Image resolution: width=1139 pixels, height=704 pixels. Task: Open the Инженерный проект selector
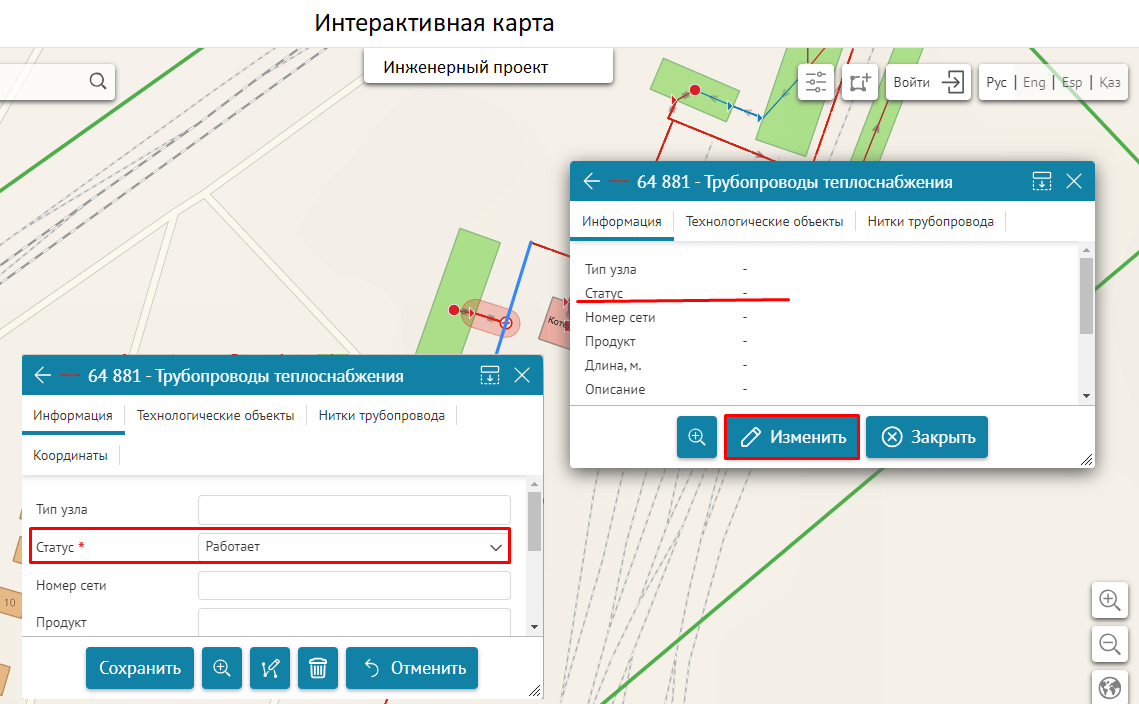488,67
